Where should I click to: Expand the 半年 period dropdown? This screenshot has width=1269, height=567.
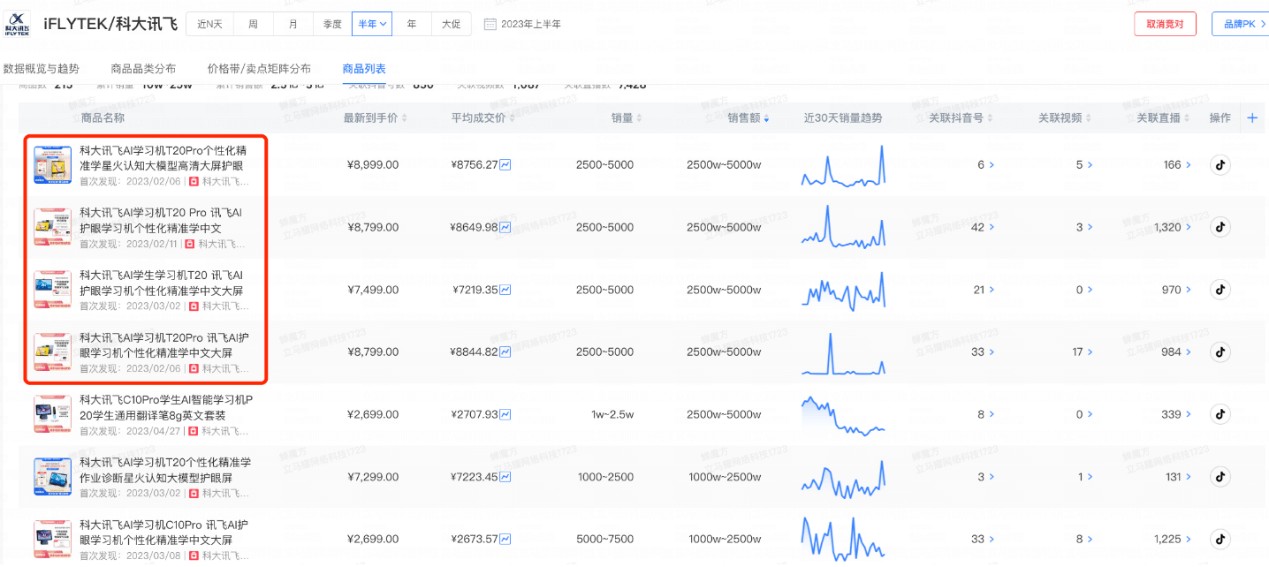(372, 24)
